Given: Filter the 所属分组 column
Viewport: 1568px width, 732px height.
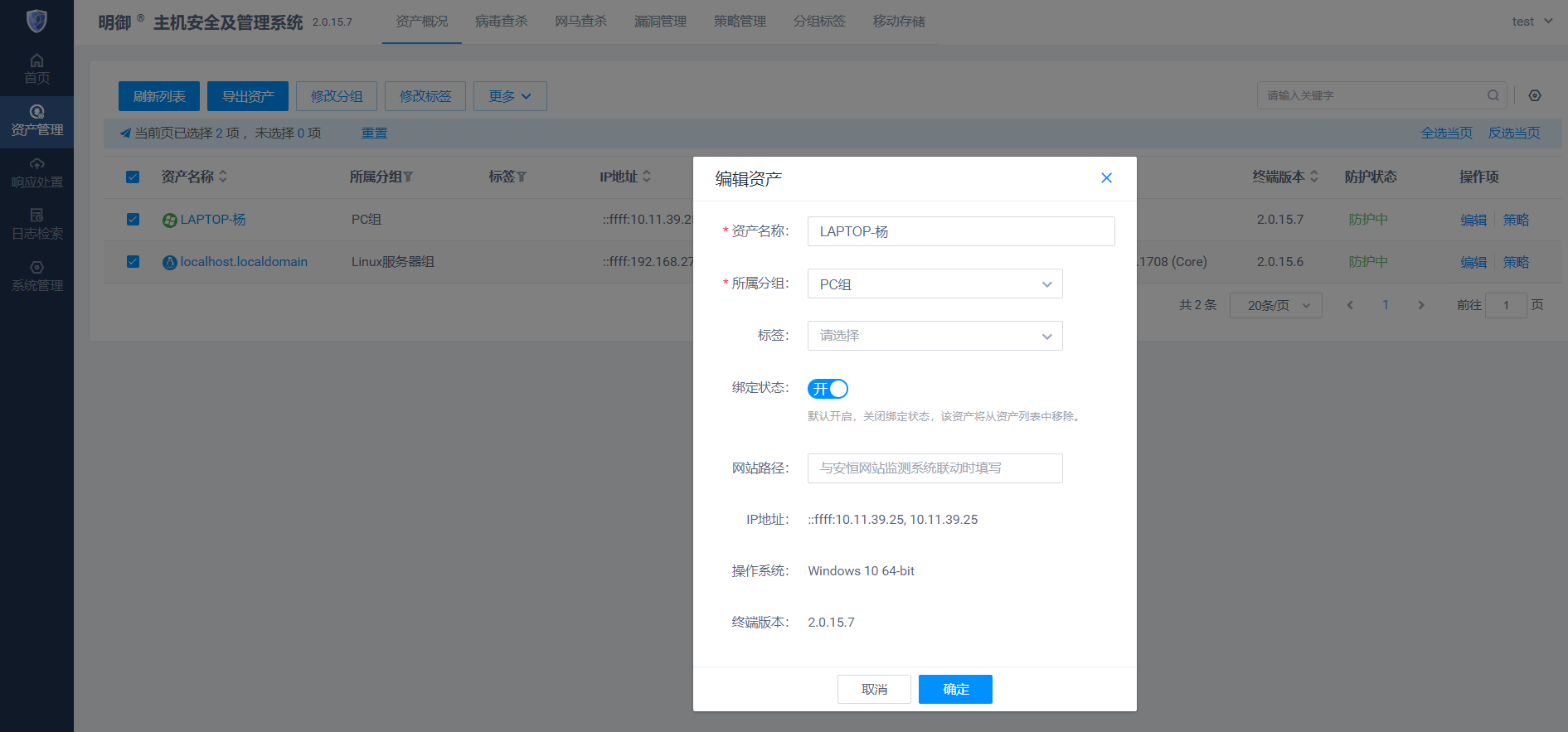Looking at the screenshot, I should click(x=408, y=177).
